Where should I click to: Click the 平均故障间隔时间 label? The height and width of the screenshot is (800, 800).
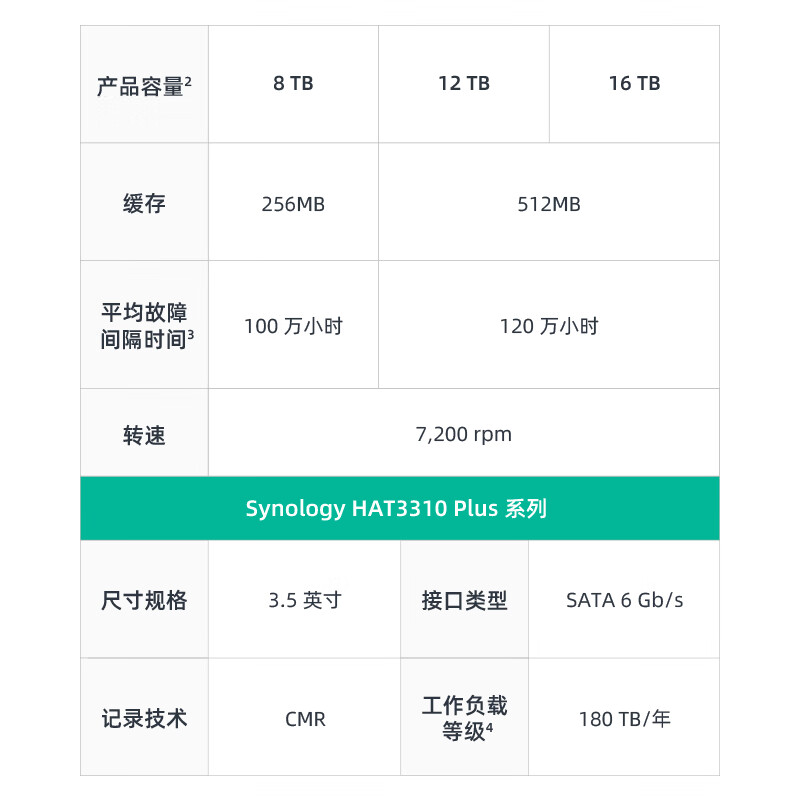(144, 326)
